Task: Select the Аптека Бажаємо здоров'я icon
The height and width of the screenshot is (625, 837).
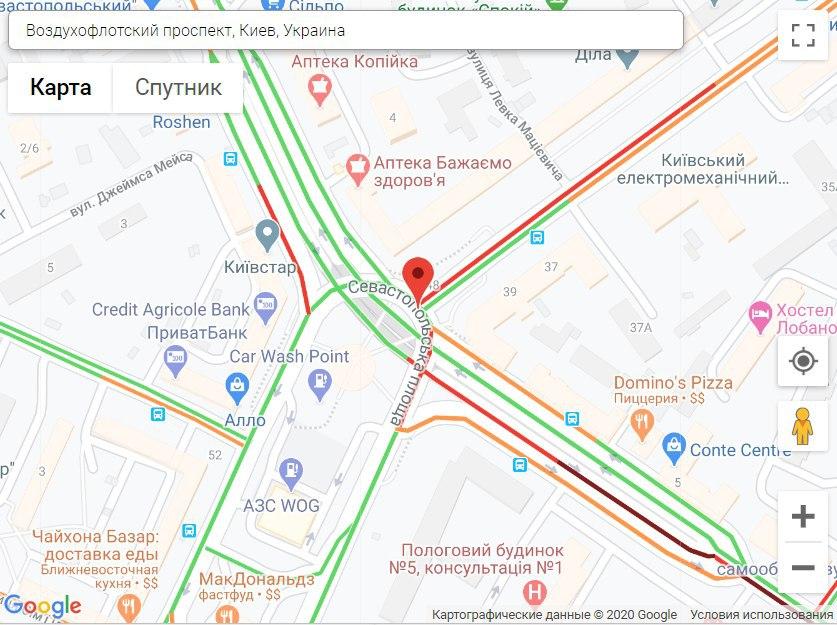Action: [357, 170]
